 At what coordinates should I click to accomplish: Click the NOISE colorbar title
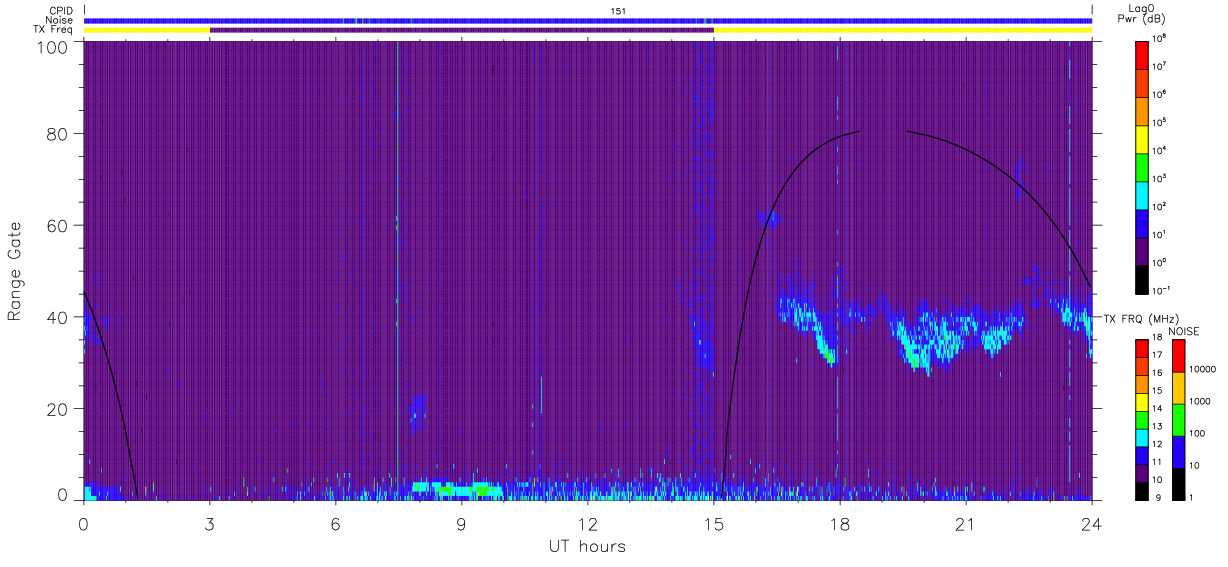point(1182,331)
